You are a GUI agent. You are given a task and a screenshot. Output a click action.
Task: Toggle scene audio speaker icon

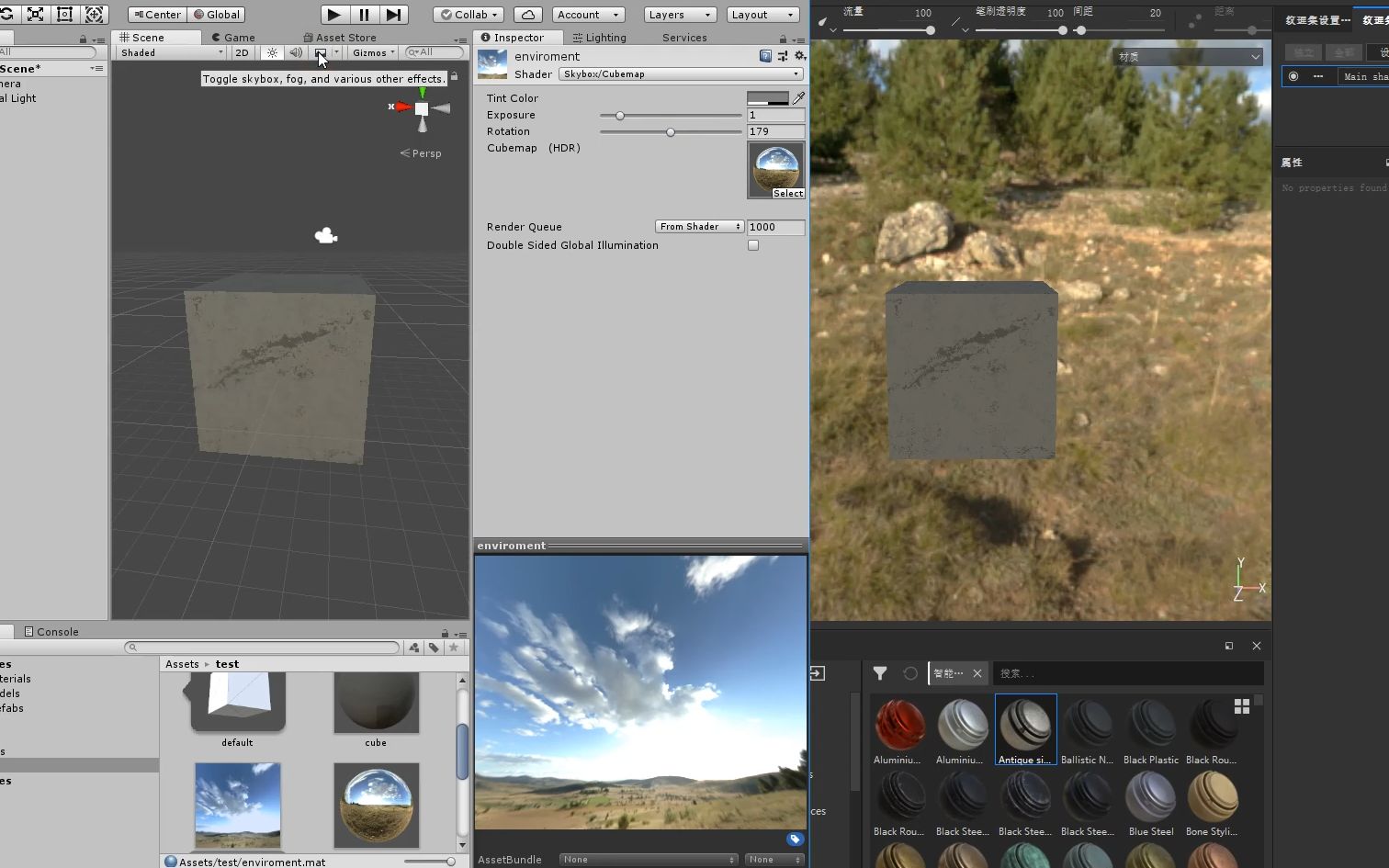point(295,53)
